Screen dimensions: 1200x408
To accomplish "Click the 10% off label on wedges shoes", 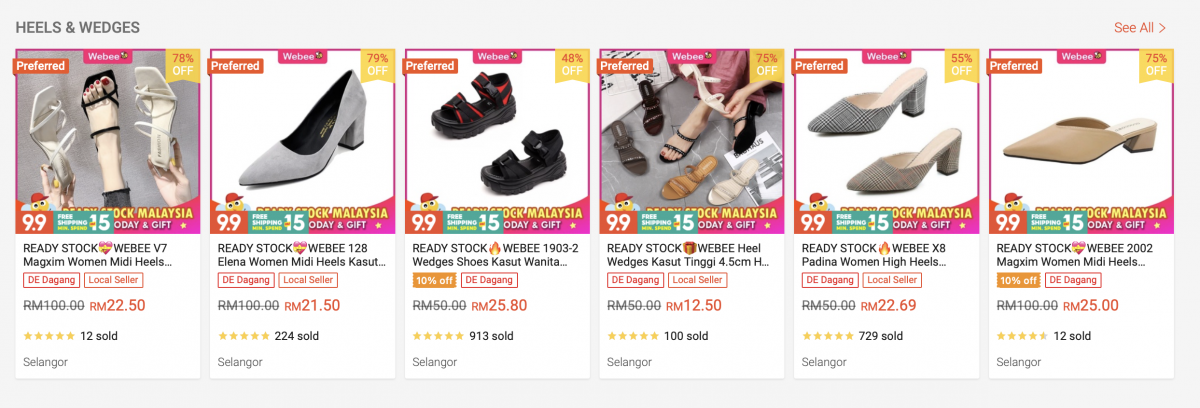I will (434, 281).
